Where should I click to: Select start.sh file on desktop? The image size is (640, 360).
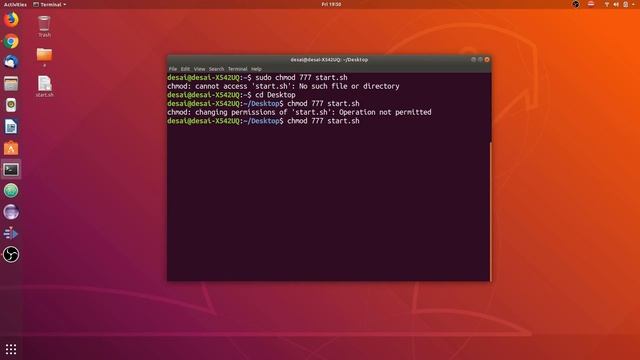(44, 87)
